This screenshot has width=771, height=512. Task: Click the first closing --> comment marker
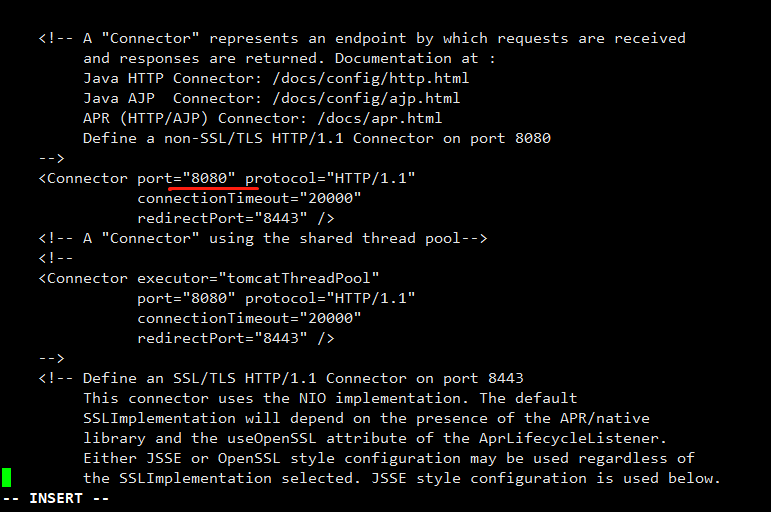(52, 158)
